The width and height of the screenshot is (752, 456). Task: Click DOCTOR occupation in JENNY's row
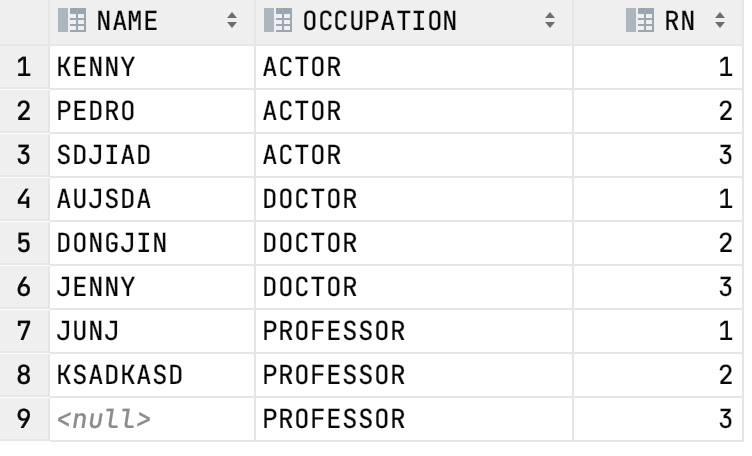(x=414, y=287)
